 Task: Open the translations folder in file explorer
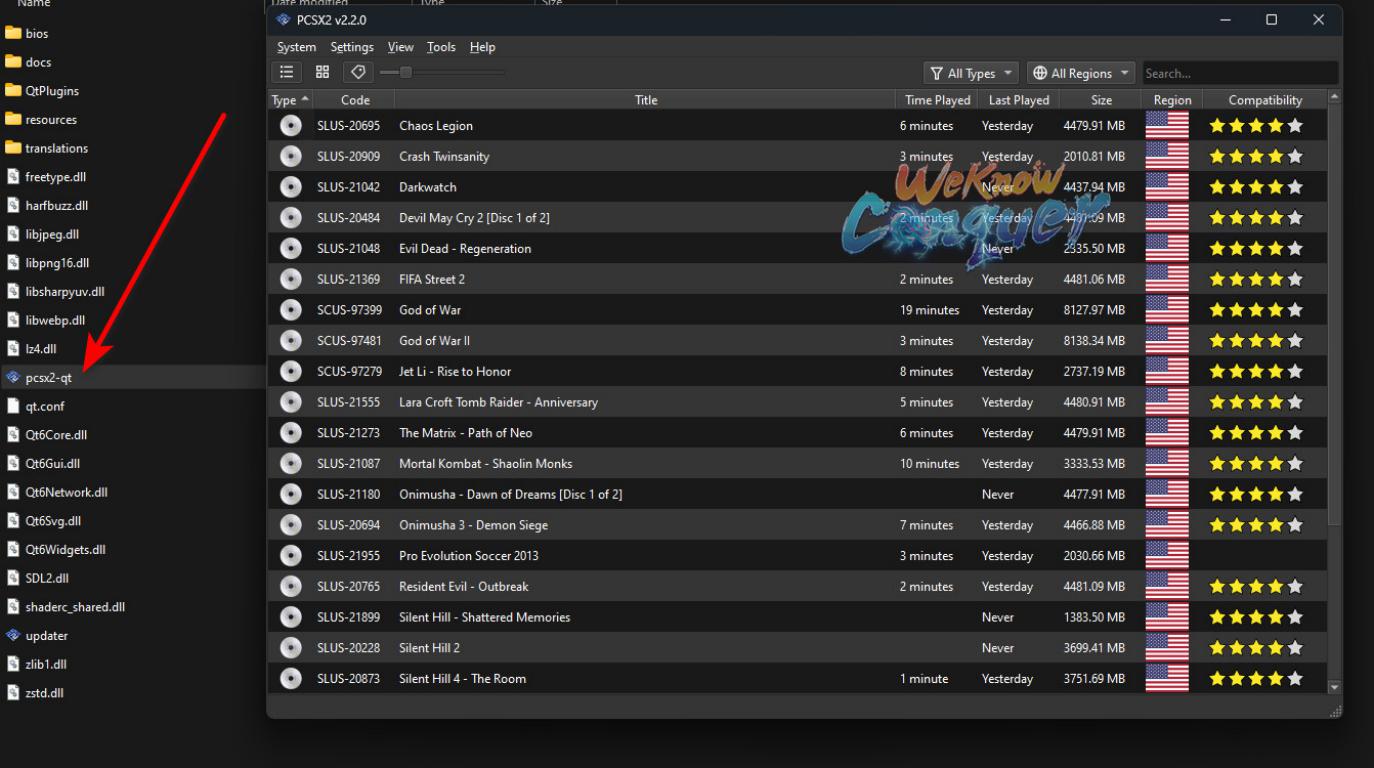(x=47, y=148)
